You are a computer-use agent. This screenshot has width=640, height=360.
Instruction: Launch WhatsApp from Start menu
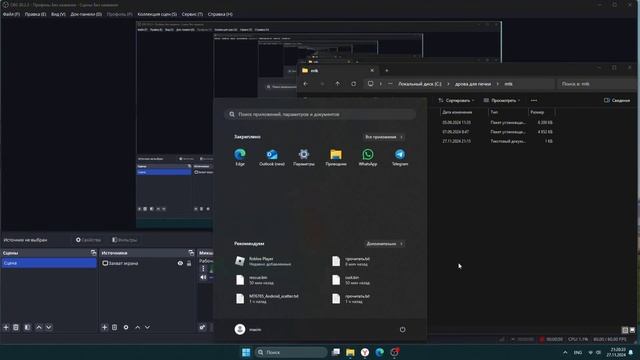[368, 157]
